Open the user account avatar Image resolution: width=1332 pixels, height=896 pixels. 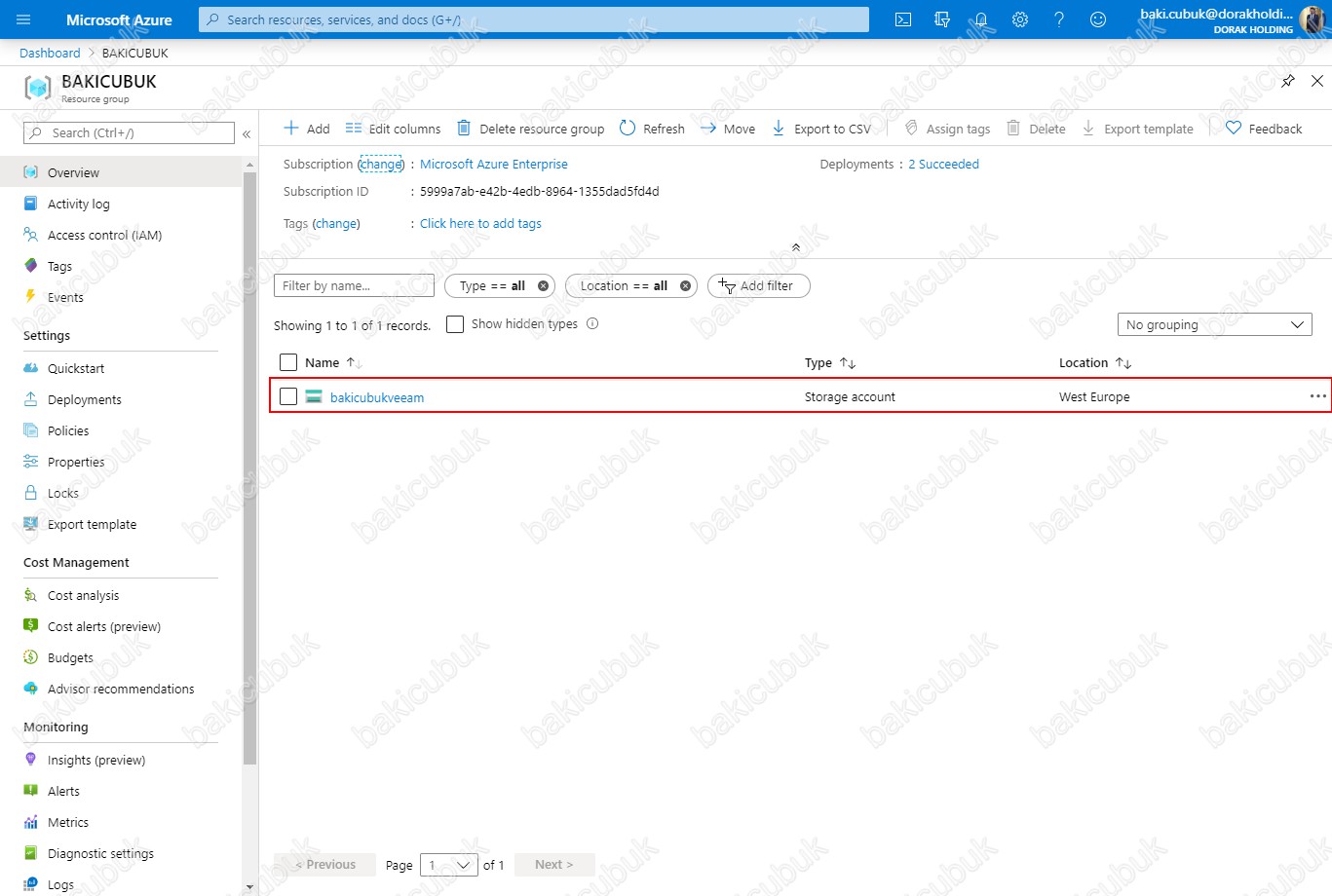[1313, 19]
